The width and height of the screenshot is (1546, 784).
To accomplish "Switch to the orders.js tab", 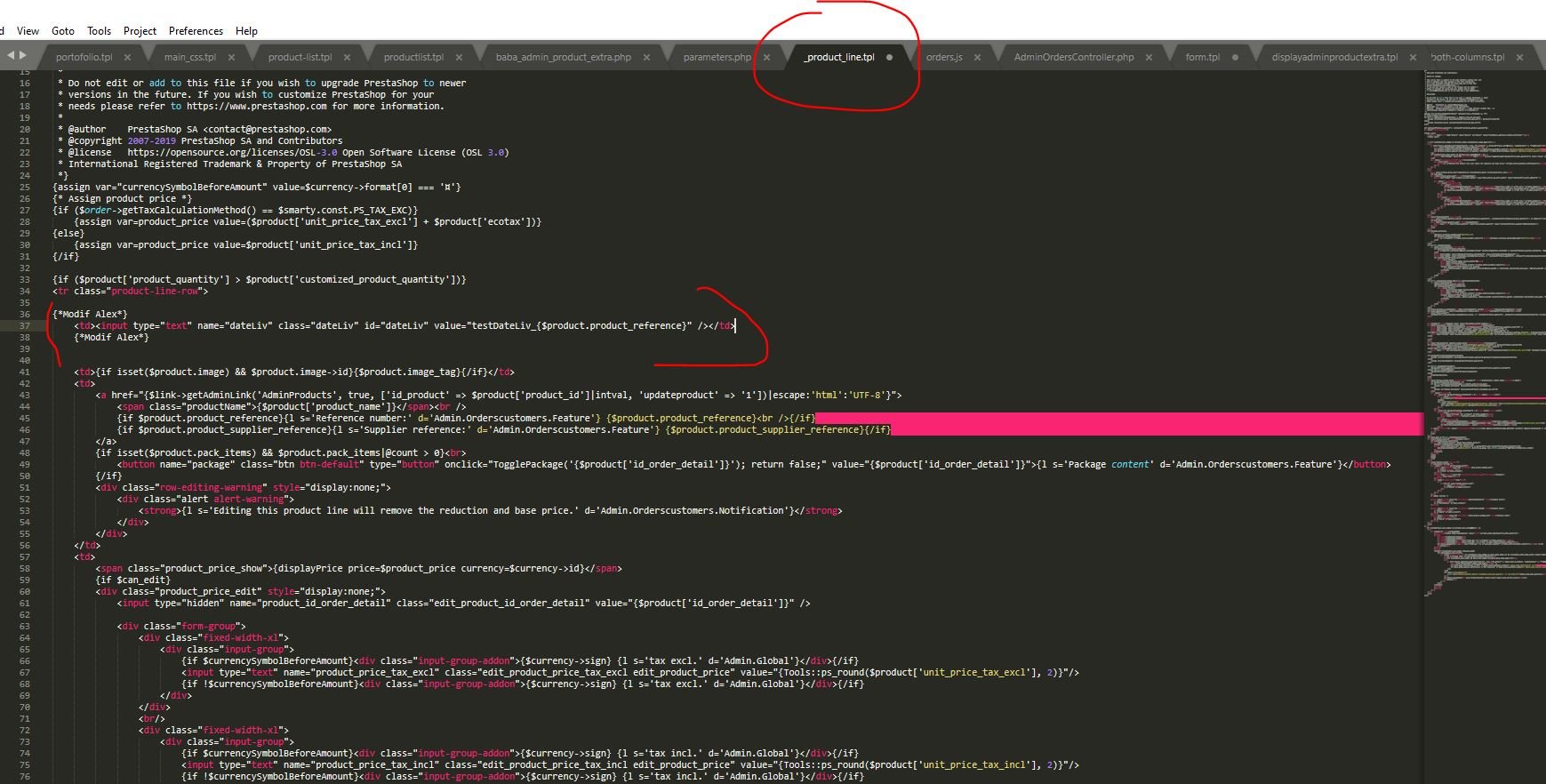I will (944, 57).
